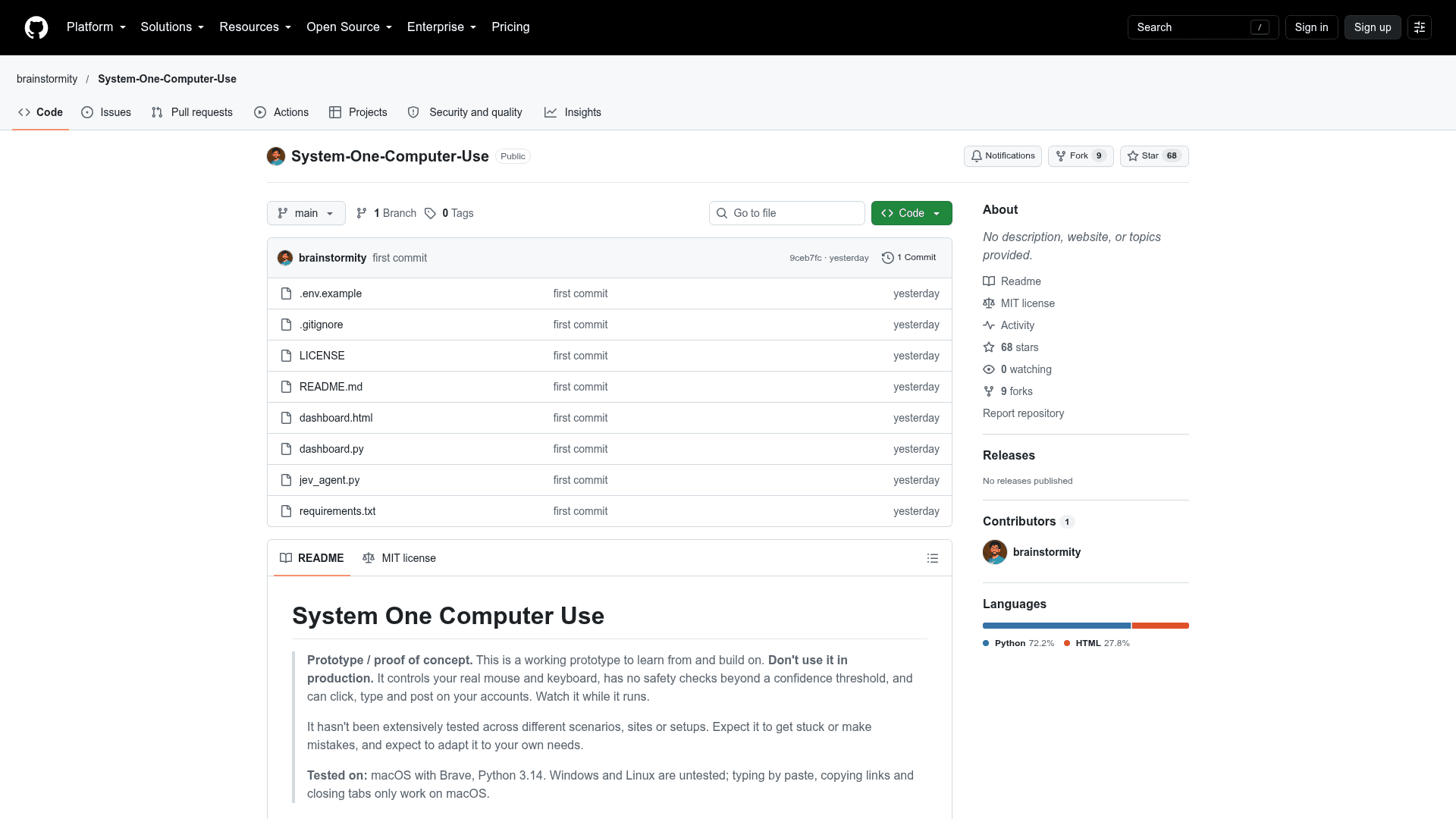Open the appearance settings icon beside Sign up

pos(1420,27)
